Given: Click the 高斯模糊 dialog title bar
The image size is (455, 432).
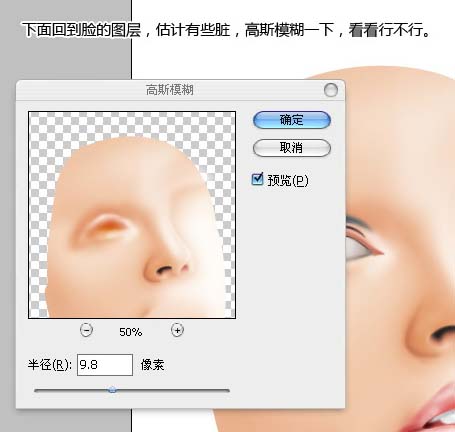Looking at the screenshot, I should [169, 90].
